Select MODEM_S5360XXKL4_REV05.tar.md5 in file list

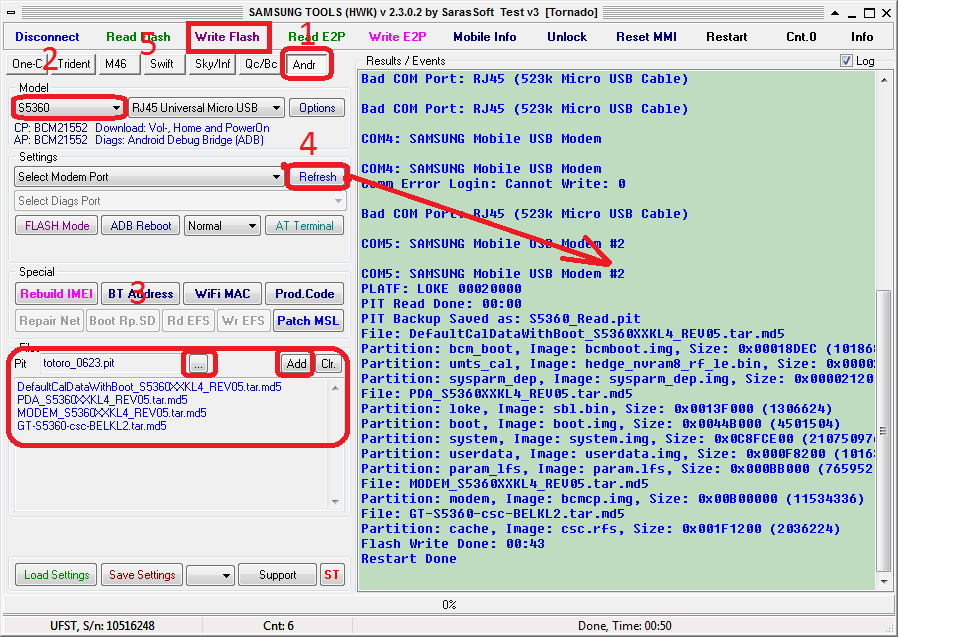111,413
